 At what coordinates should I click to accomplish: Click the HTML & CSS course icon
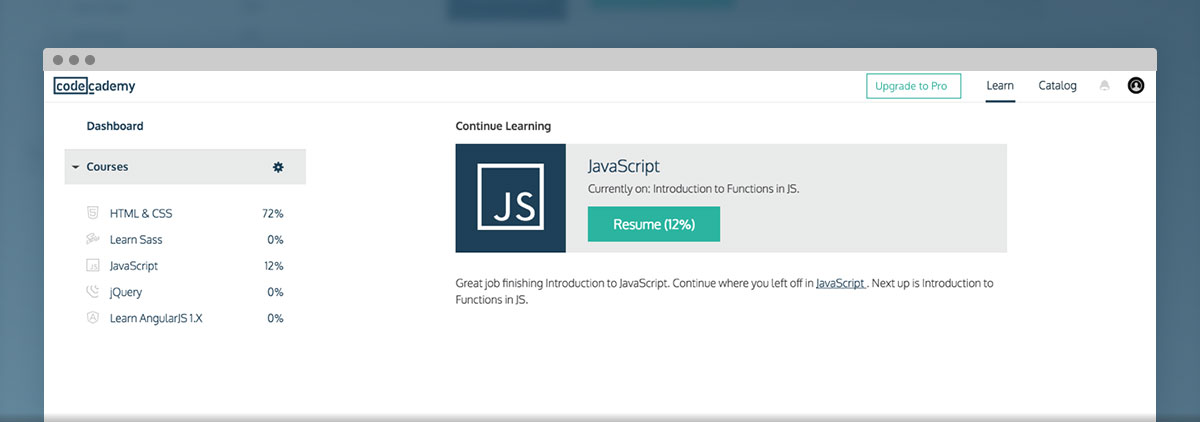click(92, 213)
